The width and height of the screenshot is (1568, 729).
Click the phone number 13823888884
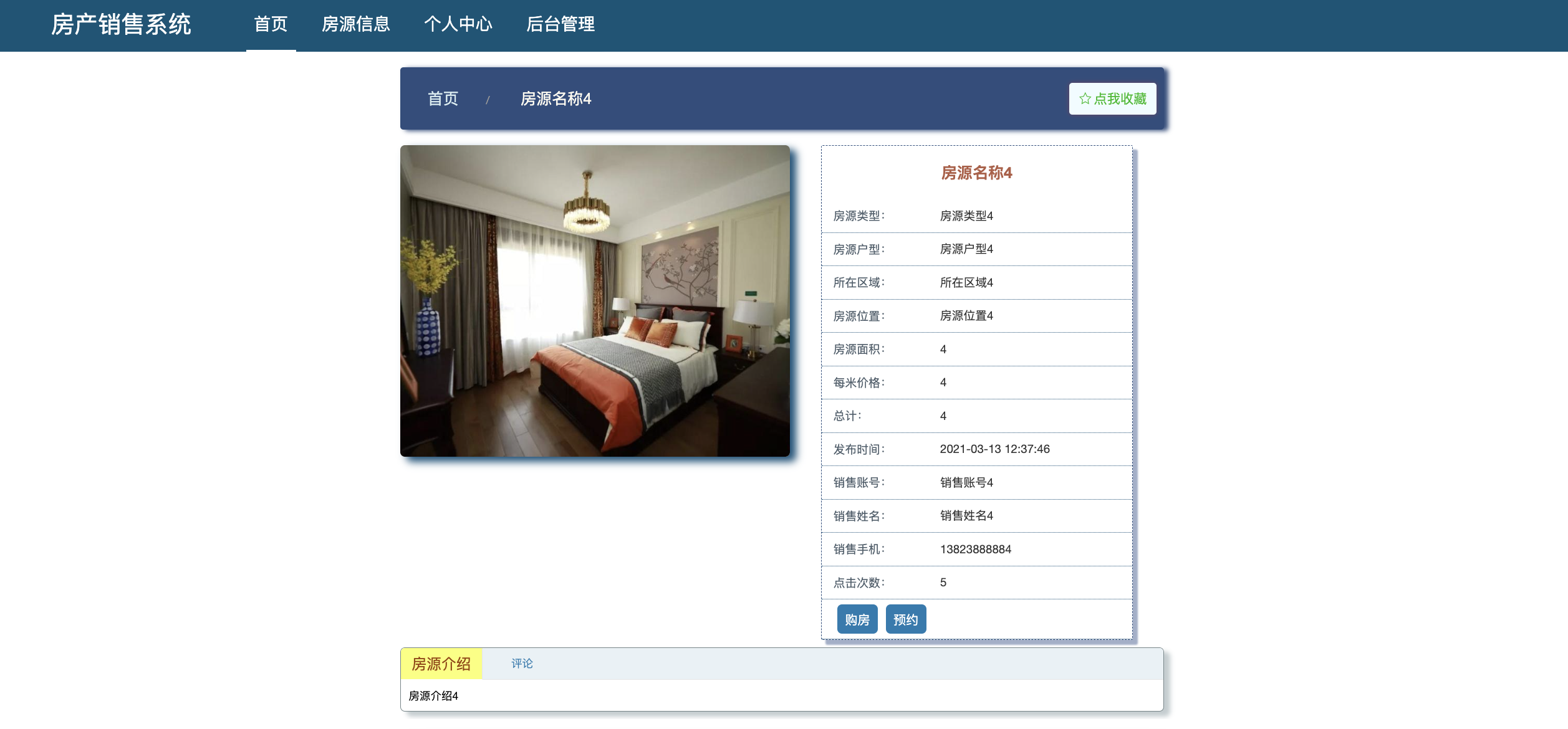976,549
